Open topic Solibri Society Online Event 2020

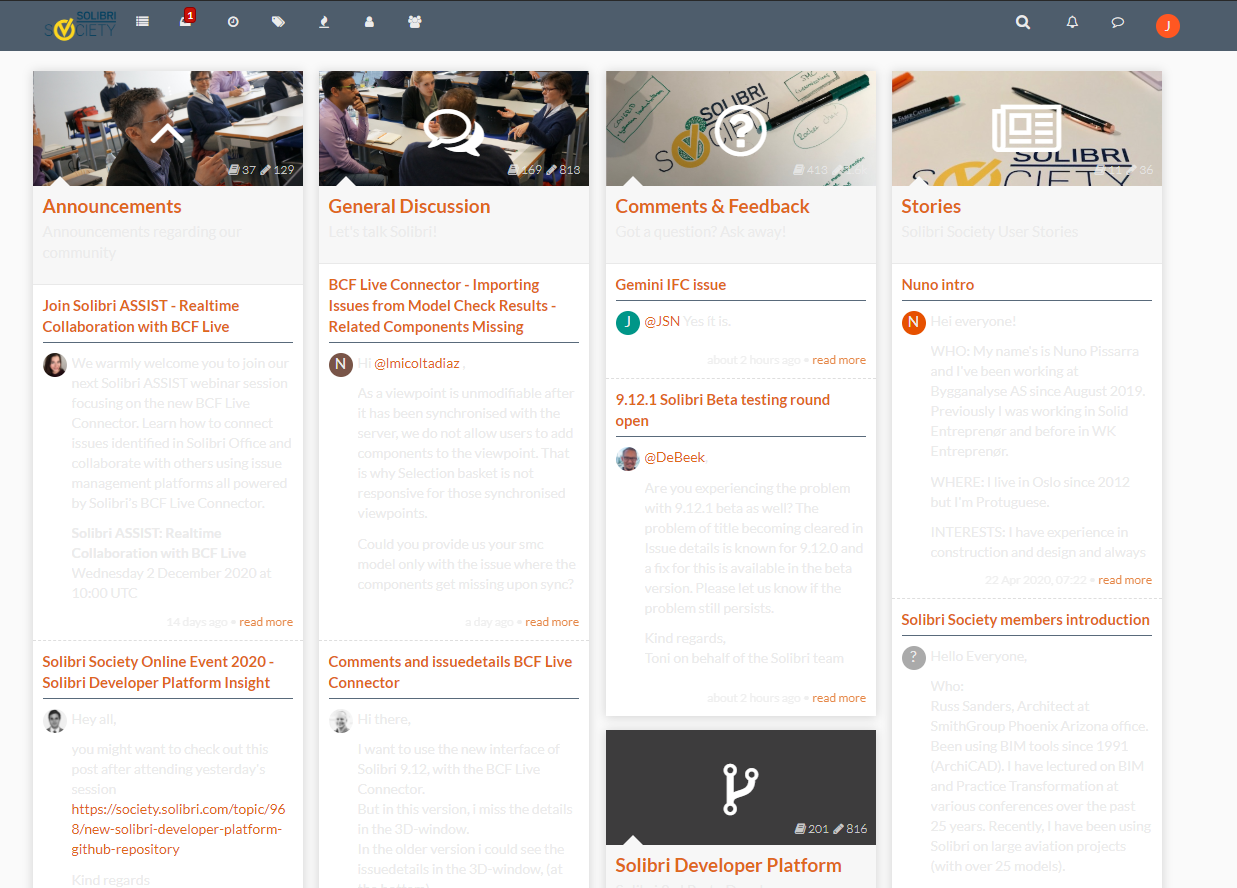(158, 672)
